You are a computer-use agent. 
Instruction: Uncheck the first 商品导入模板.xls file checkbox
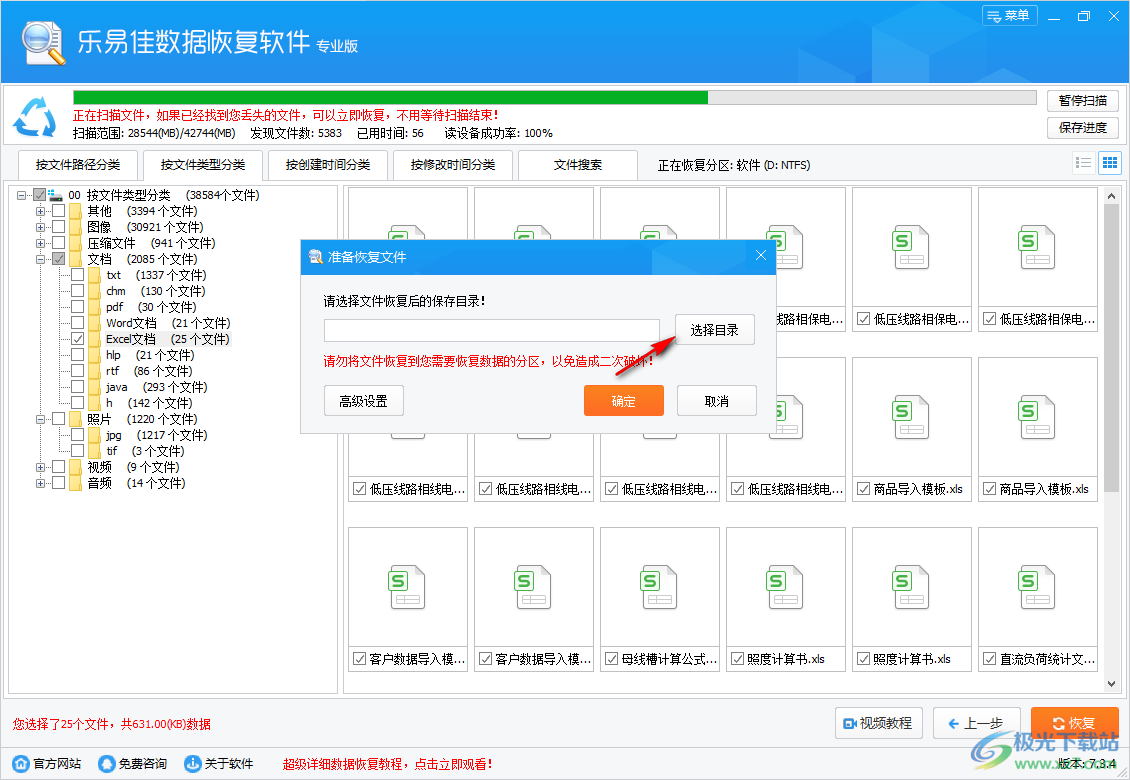click(861, 489)
